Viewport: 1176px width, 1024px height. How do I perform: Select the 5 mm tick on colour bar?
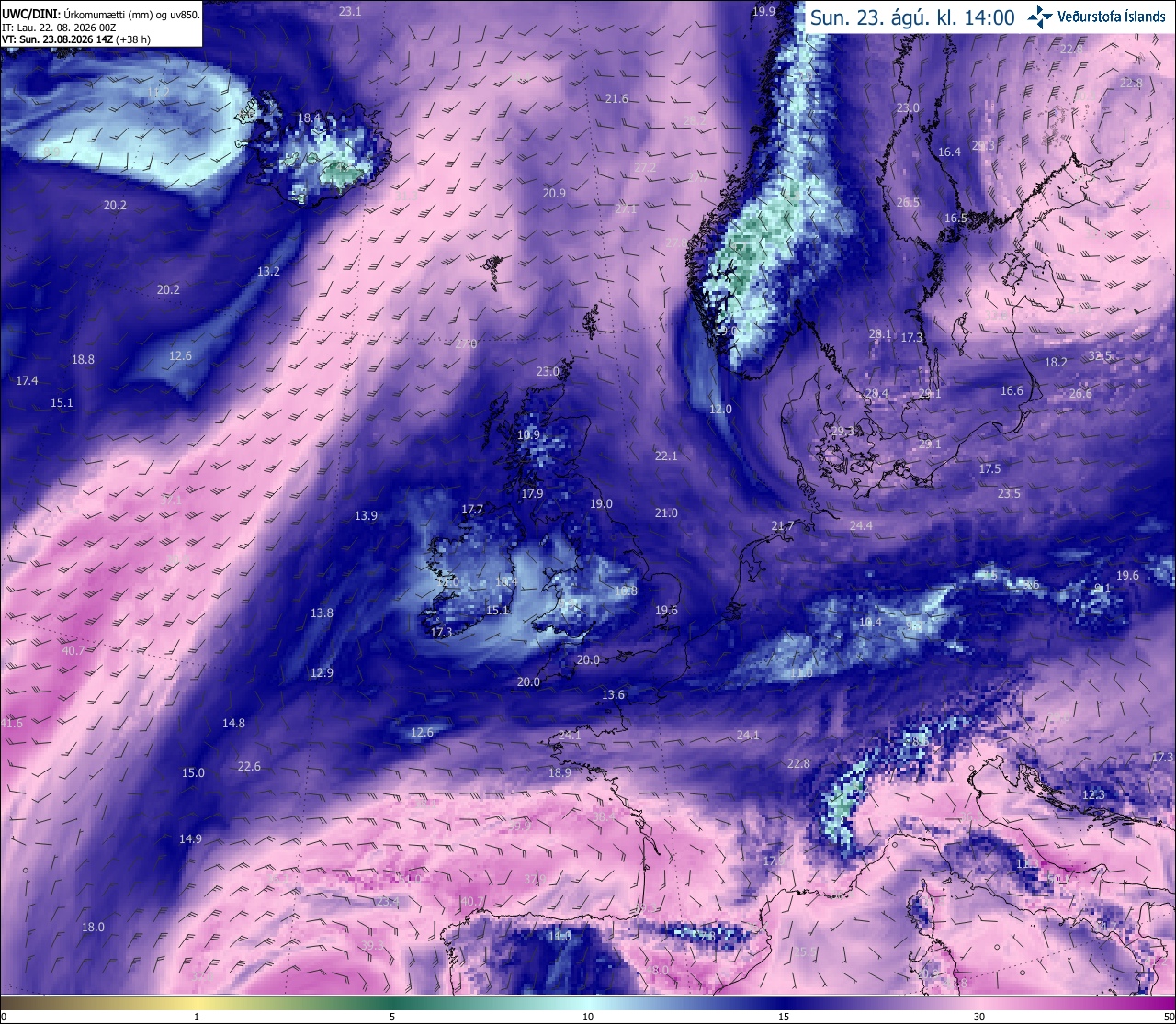tap(392, 1016)
